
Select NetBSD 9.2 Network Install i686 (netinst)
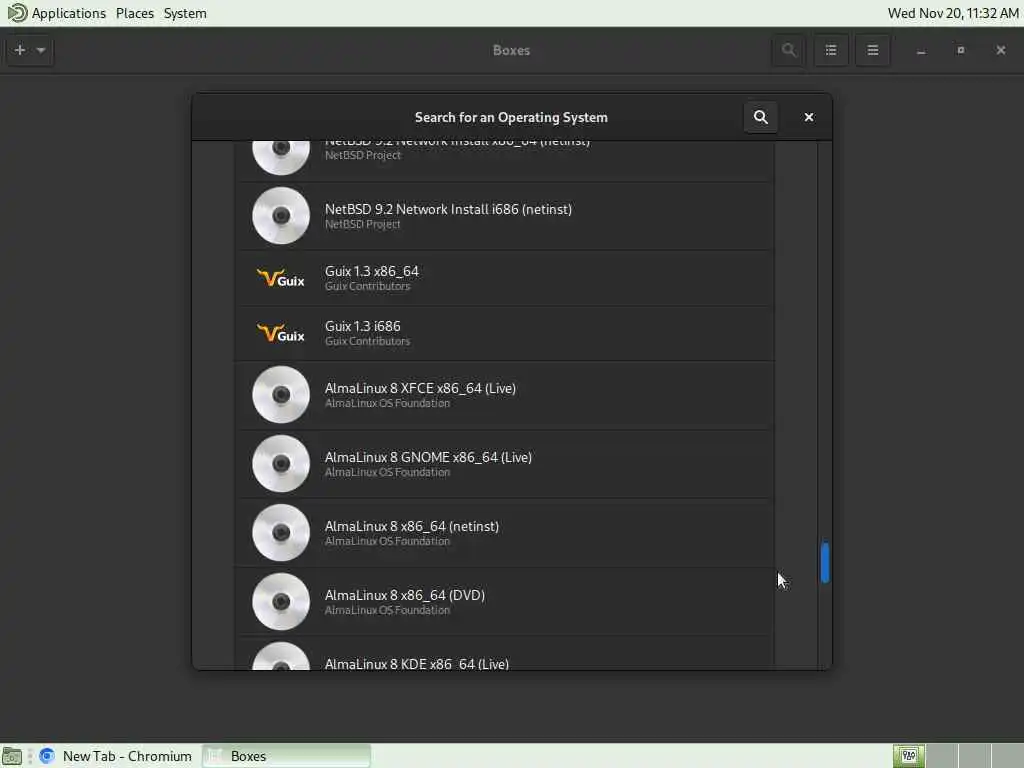(x=504, y=216)
